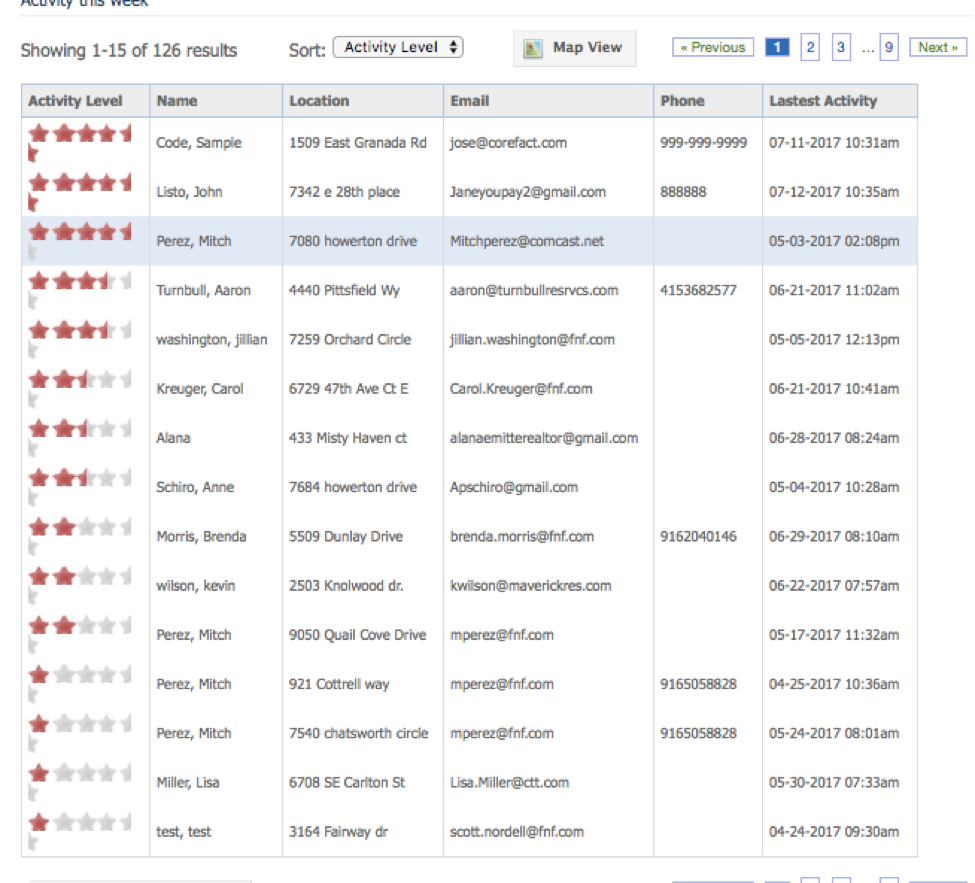975x883 pixels.
Task: Click the email Janeyoupay2@gmail.com
Action: (528, 192)
